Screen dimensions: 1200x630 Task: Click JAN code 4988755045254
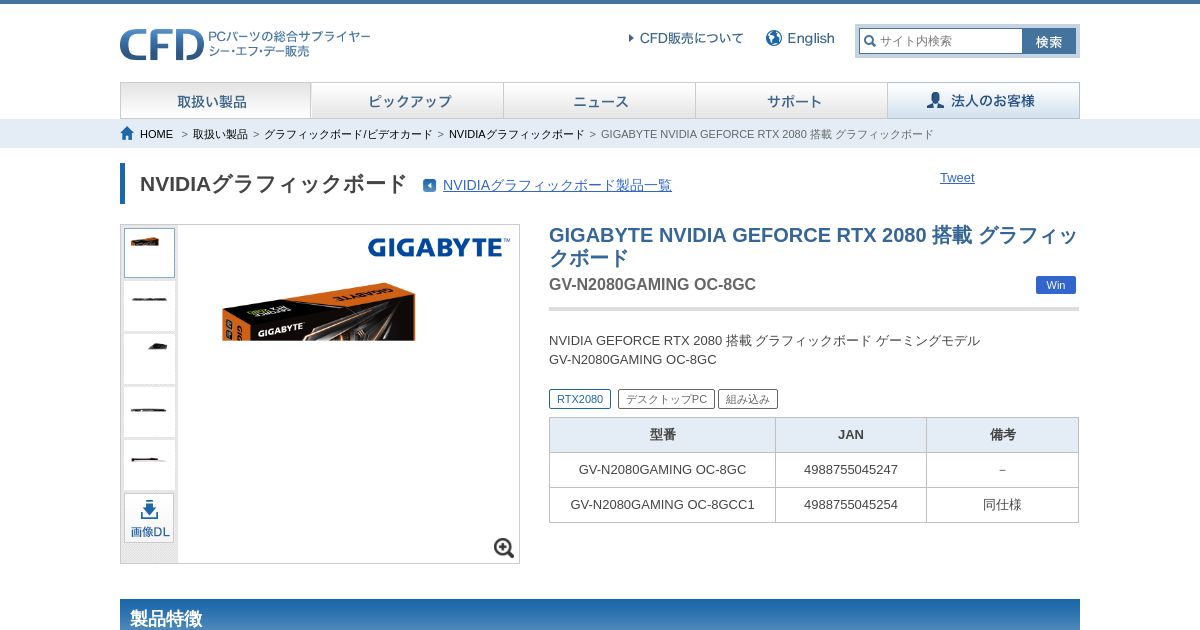point(851,505)
